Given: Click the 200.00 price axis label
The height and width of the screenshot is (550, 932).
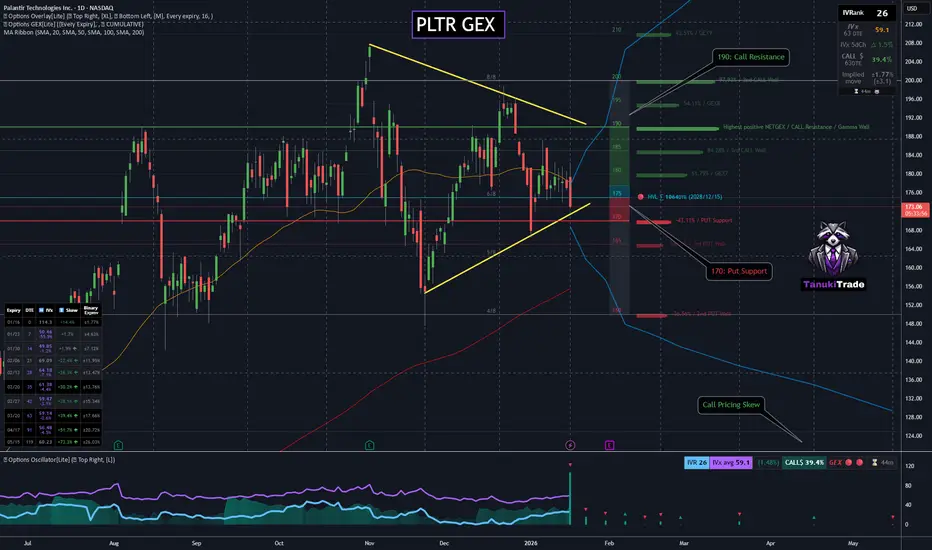Looking at the screenshot, I should click(913, 81).
